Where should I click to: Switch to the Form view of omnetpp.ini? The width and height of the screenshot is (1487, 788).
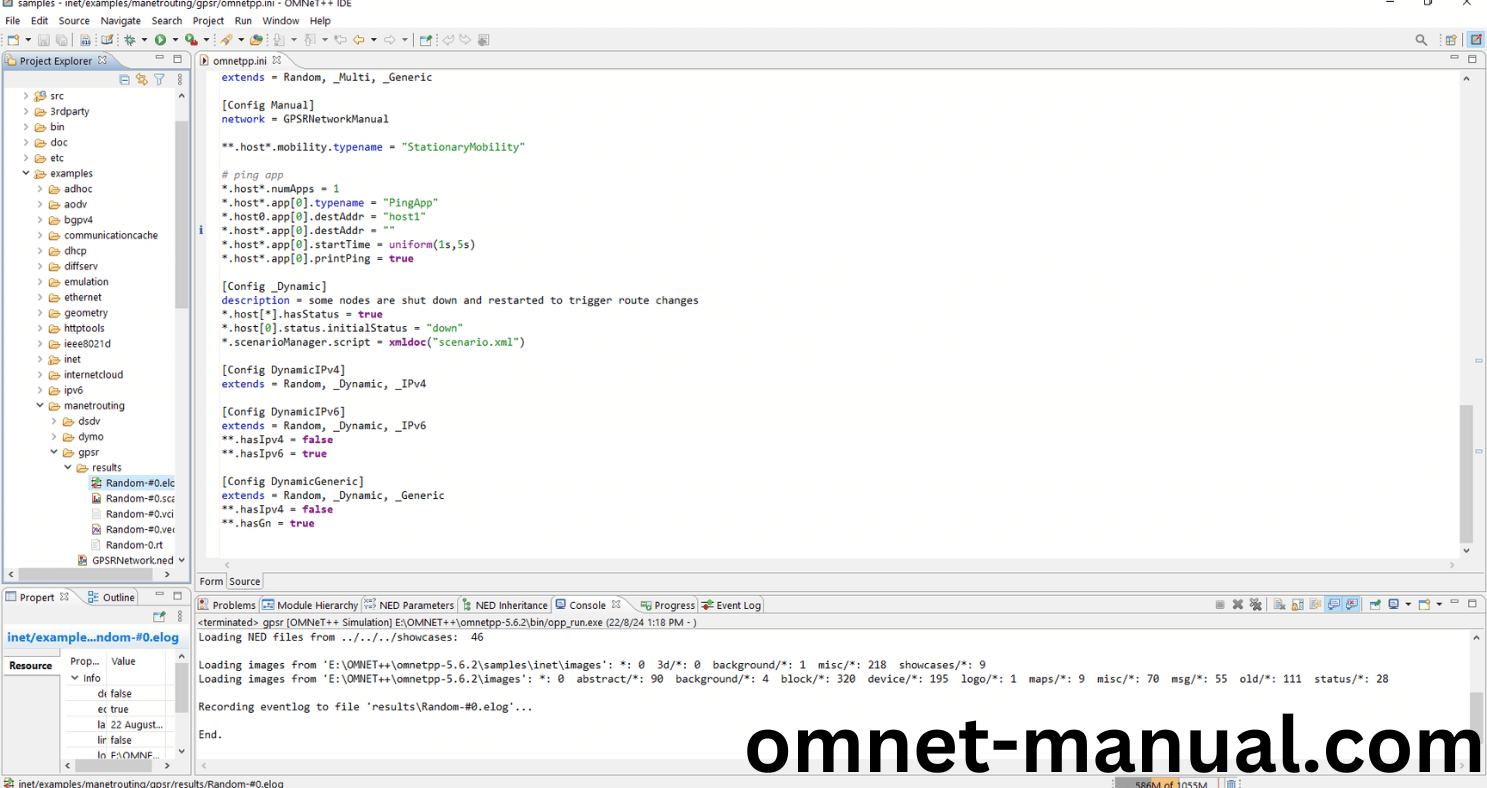click(210, 581)
